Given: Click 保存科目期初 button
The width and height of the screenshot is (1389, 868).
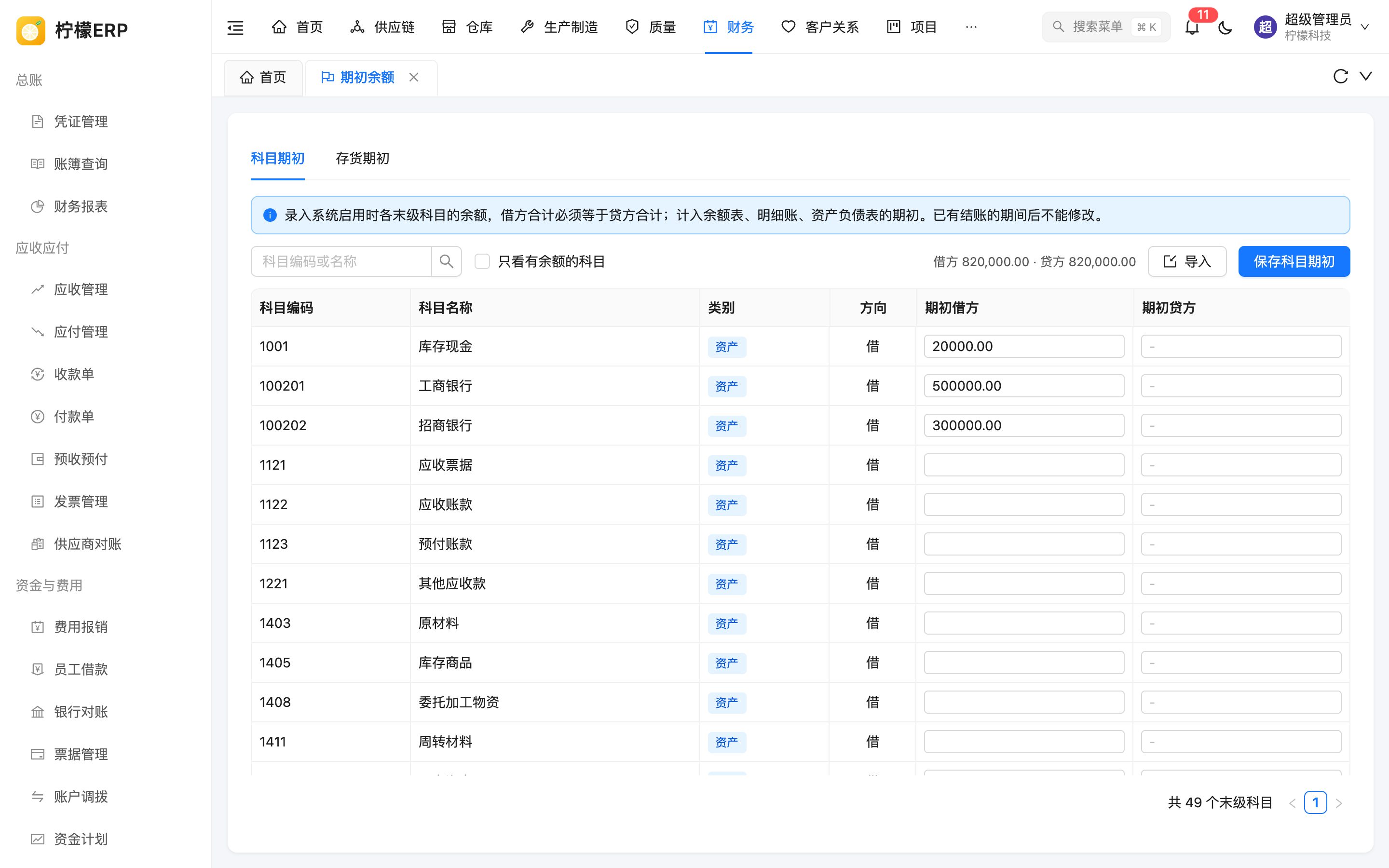Looking at the screenshot, I should [1294, 262].
